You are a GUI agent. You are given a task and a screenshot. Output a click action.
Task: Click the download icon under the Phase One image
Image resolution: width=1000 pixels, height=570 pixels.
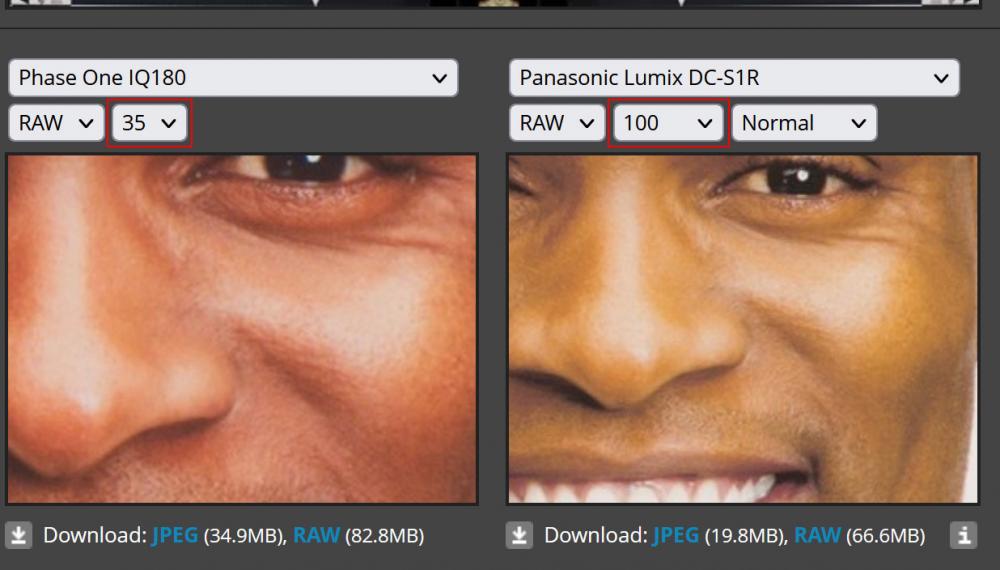(x=18, y=535)
